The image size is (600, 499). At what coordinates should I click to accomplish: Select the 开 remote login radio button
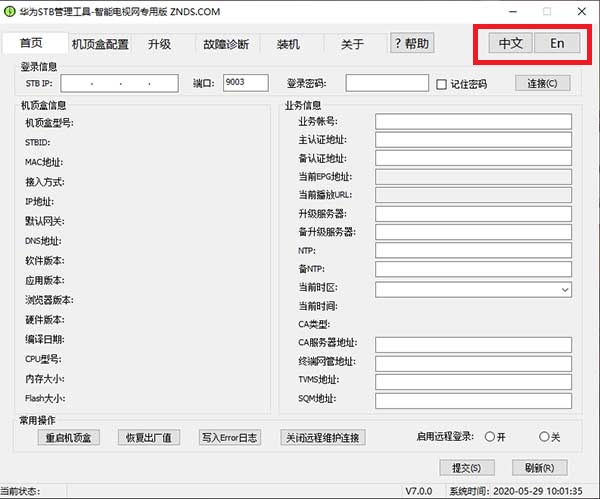pyautogui.click(x=490, y=437)
